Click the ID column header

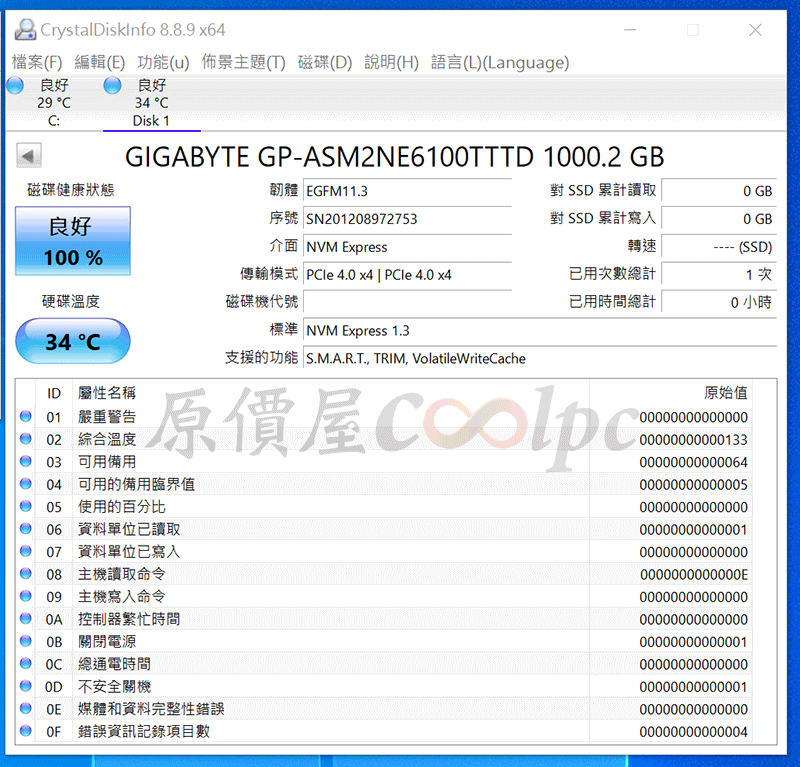point(54,393)
